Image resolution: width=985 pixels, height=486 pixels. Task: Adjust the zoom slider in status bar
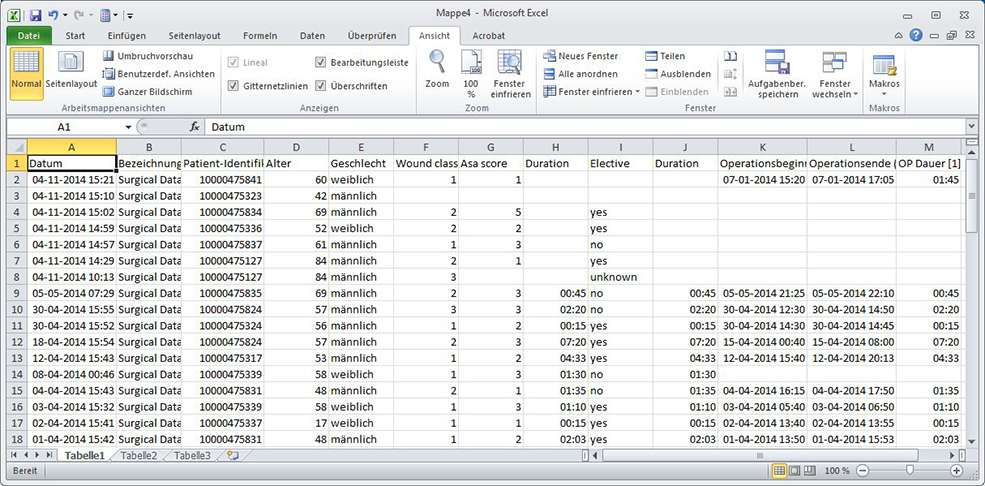click(x=909, y=470)
